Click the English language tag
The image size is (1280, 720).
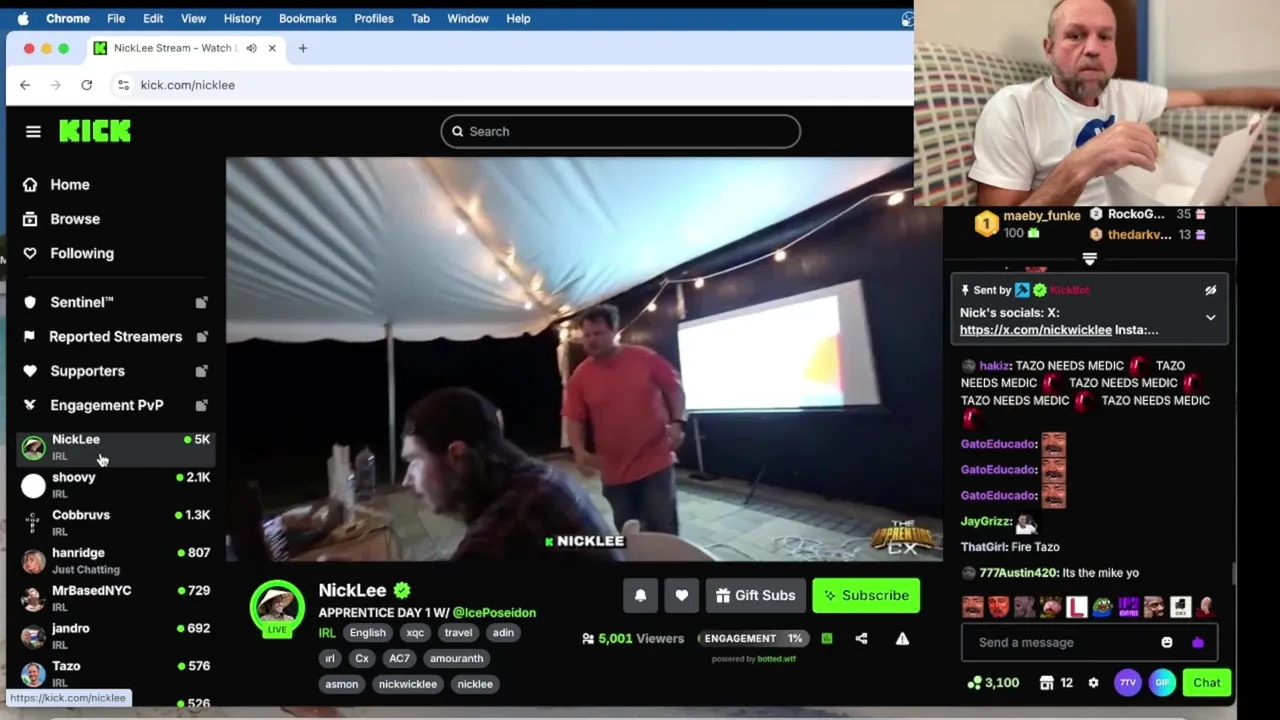367,633
